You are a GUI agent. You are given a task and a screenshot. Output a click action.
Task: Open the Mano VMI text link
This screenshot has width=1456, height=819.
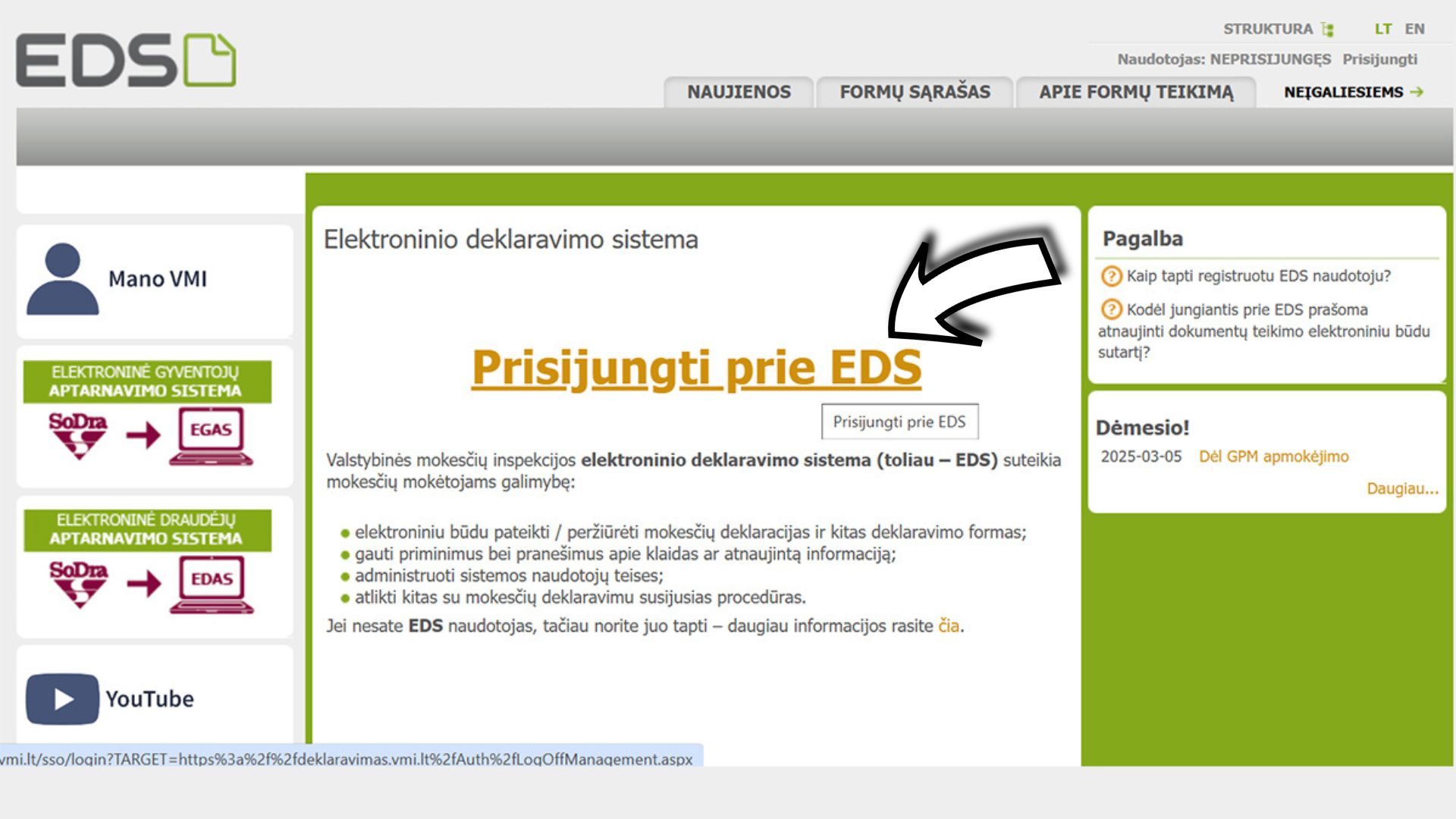pos(158,279)
